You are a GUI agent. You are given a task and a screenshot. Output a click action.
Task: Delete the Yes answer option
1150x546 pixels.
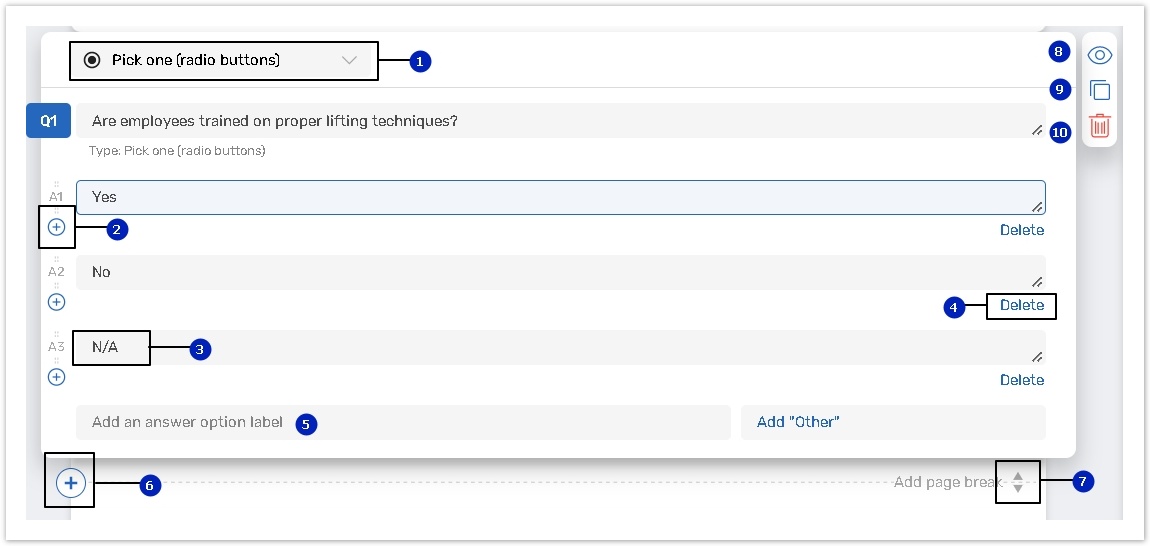[1021, 230]
